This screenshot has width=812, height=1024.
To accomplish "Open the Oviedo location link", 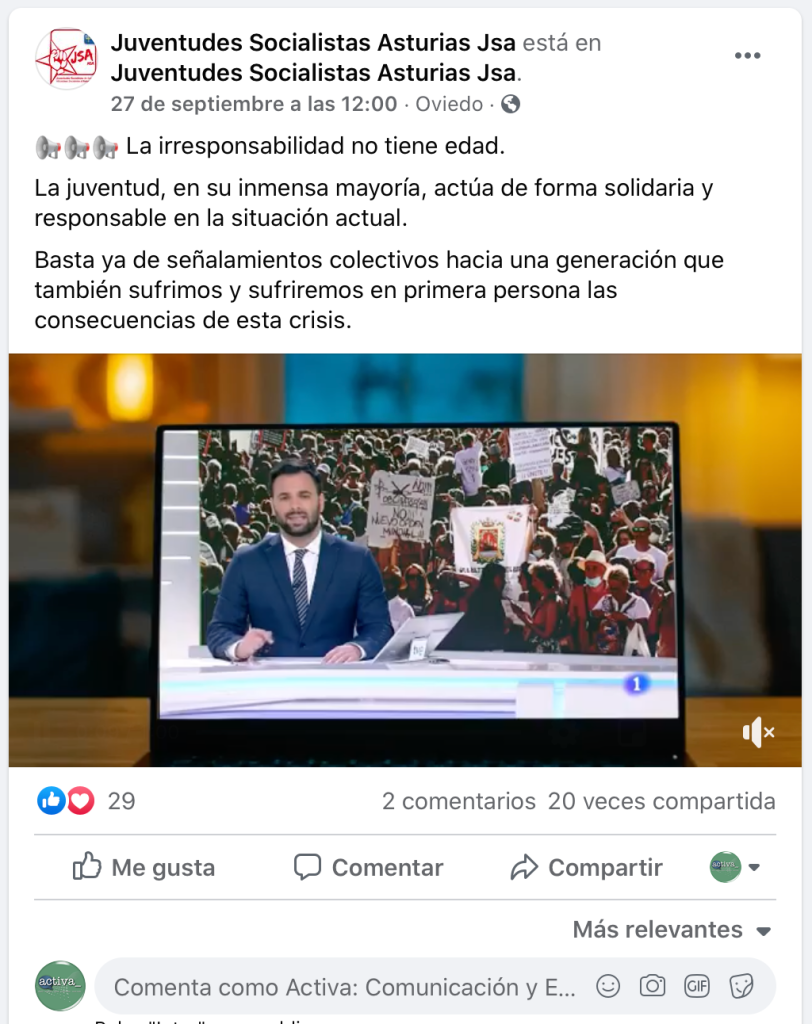I will click(449, 104).
